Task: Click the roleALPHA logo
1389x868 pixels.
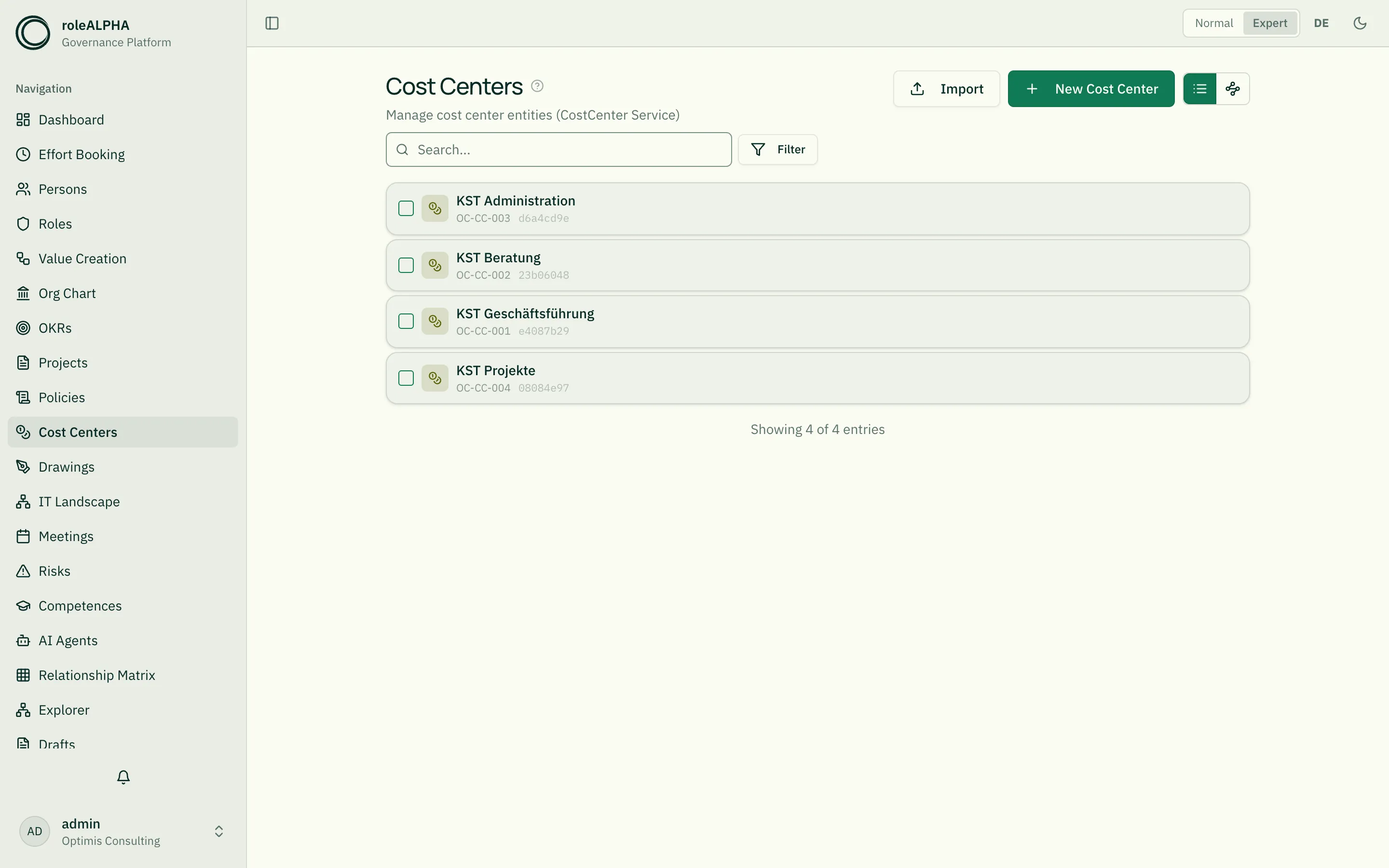Action: point(33,33)
